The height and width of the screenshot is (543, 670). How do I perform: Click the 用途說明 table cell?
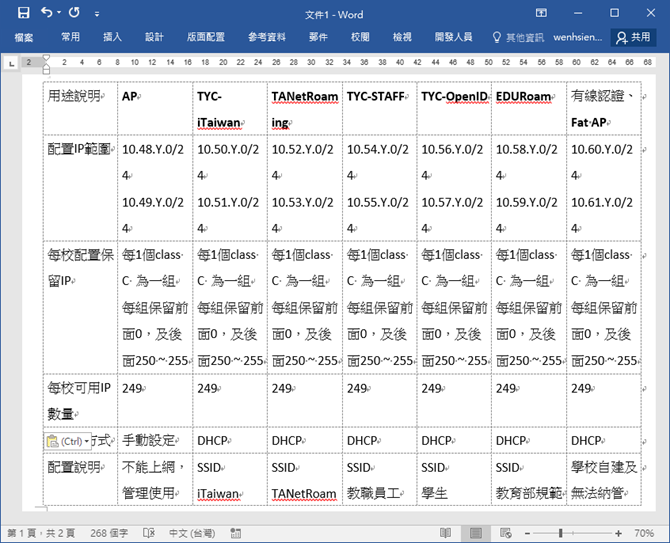point(80,109)
